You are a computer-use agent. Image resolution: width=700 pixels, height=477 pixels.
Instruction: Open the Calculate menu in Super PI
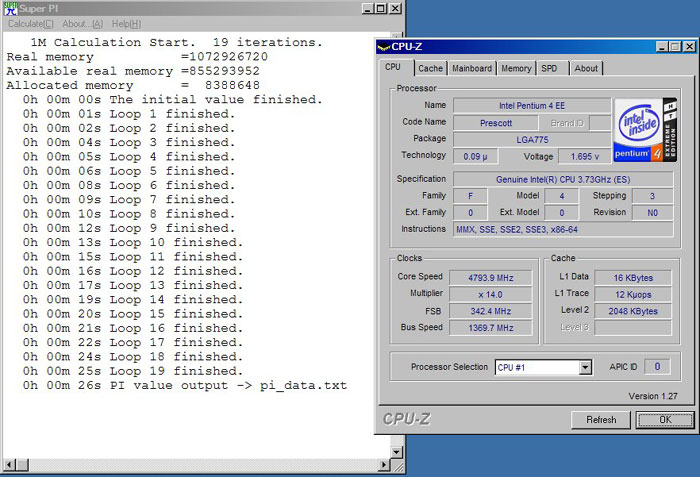point(30,24)
